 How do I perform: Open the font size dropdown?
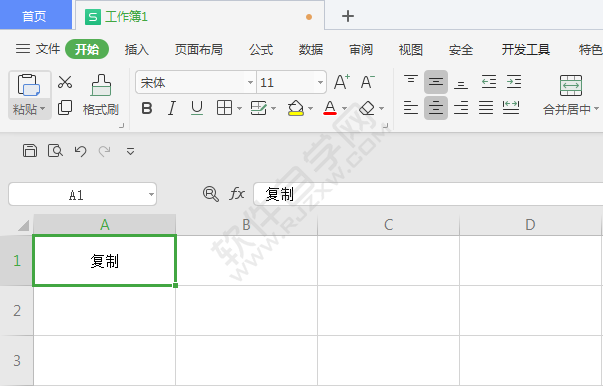pyautogui.click(x=320, y=83)
